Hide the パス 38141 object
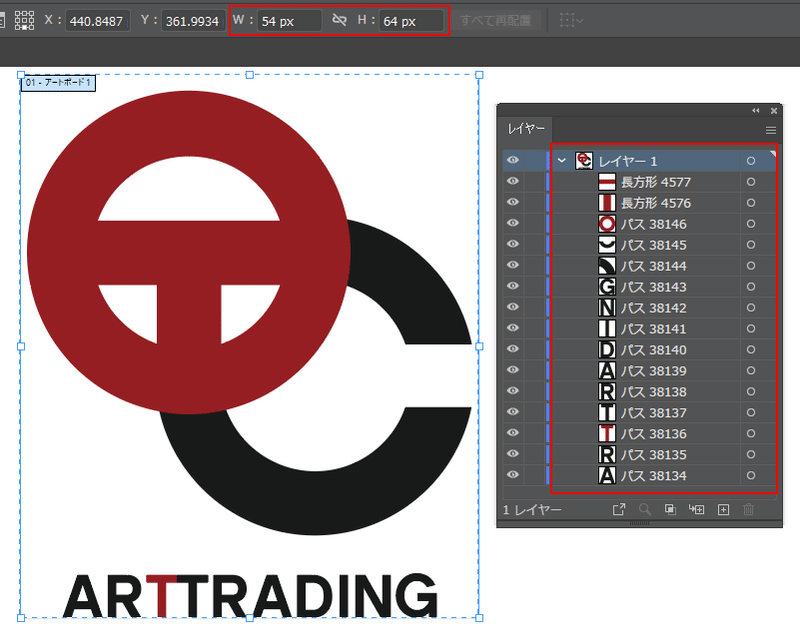Viewport: 800px width, 633px height. coord(513,327)
